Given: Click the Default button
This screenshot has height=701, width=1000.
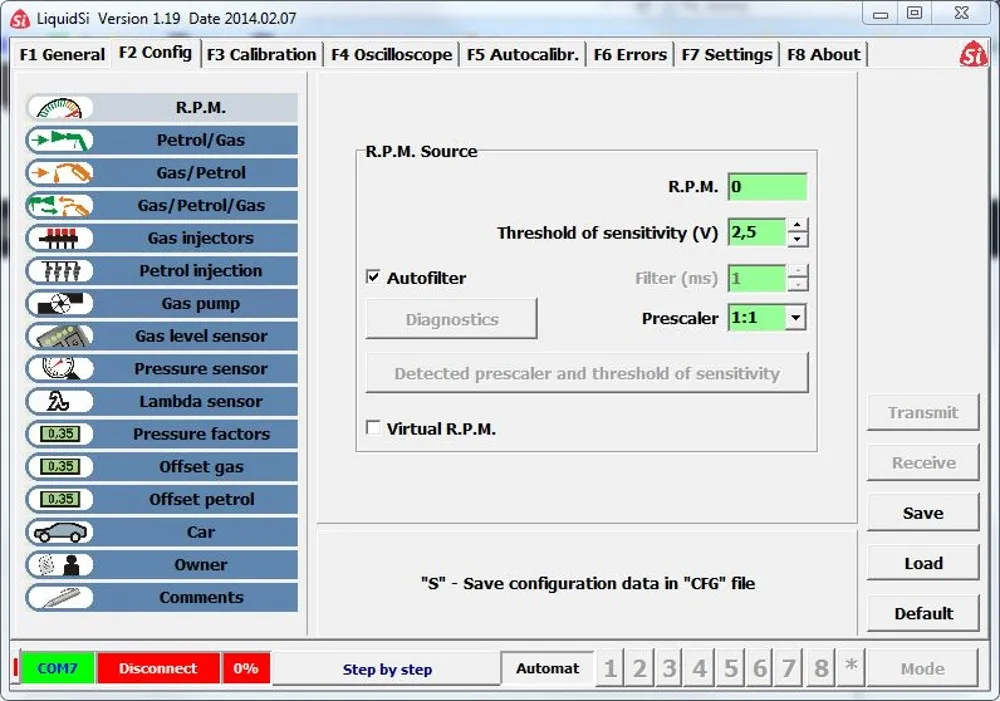Looking at the screenshot, I should pyautogui.click(x=922, y=613).
